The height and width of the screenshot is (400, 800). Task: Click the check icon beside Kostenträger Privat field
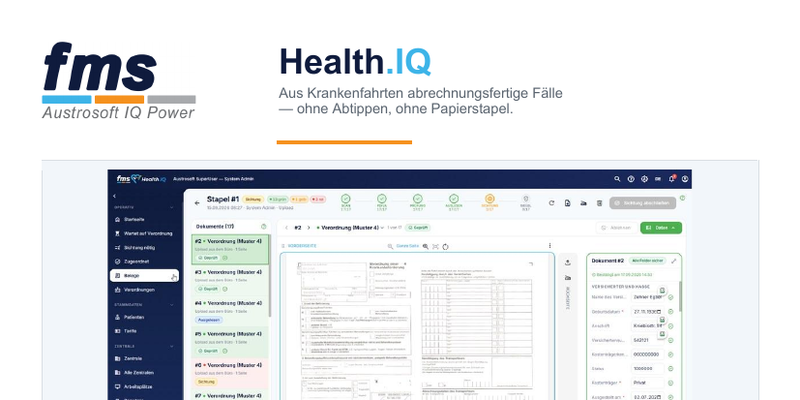pos(670,383)
